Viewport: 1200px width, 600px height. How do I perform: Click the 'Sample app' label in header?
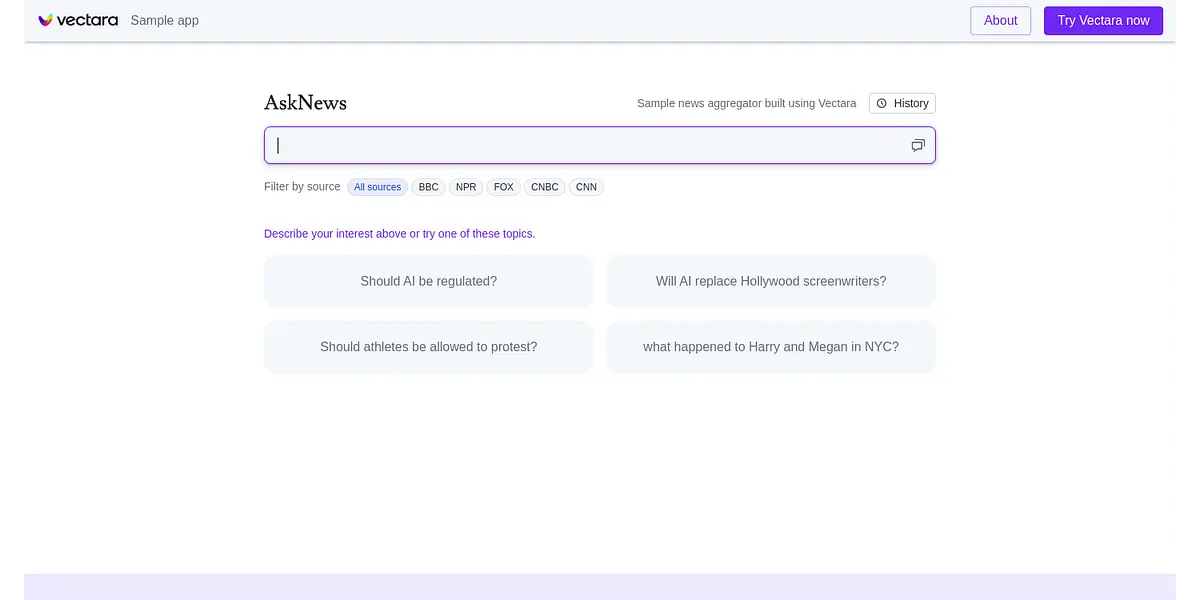(x=164, y=20)
